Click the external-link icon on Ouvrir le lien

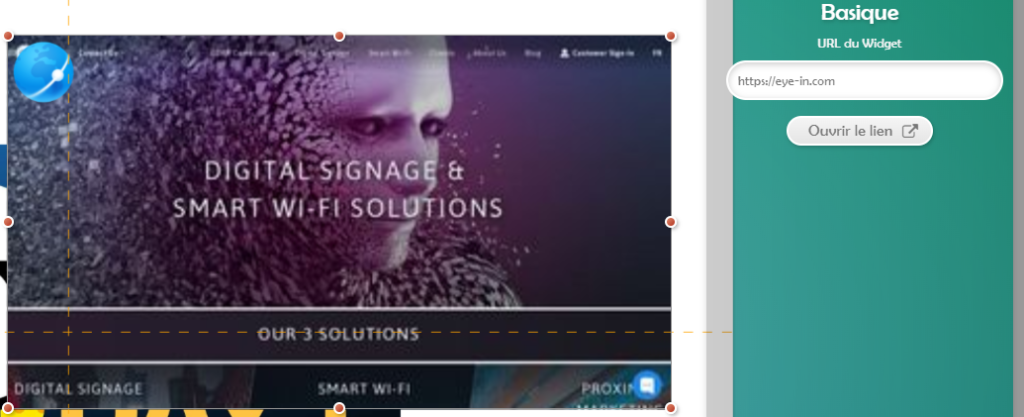(909, 131)
